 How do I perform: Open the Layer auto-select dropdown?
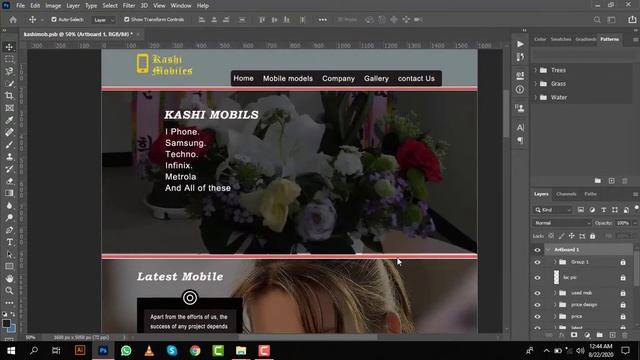(x=104, y=20)
